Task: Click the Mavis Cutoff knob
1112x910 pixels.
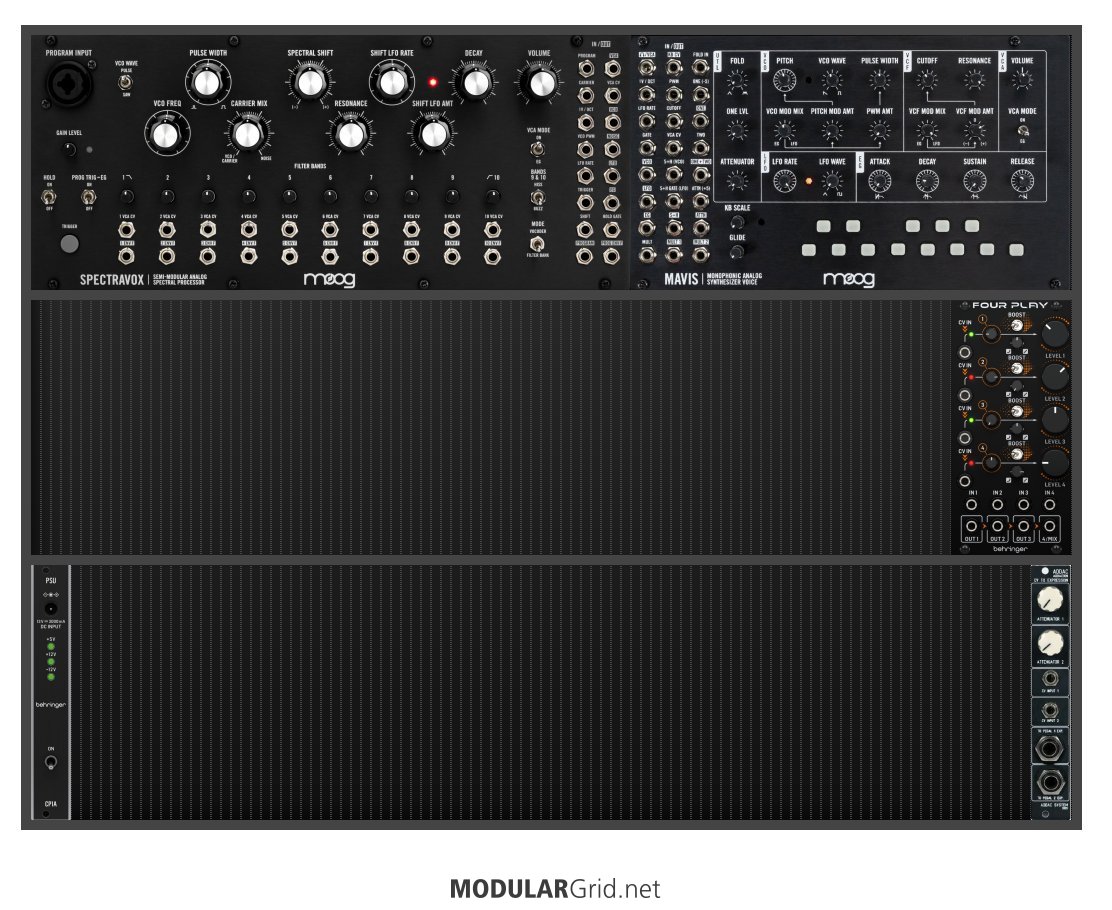Action: coord(927,81)
